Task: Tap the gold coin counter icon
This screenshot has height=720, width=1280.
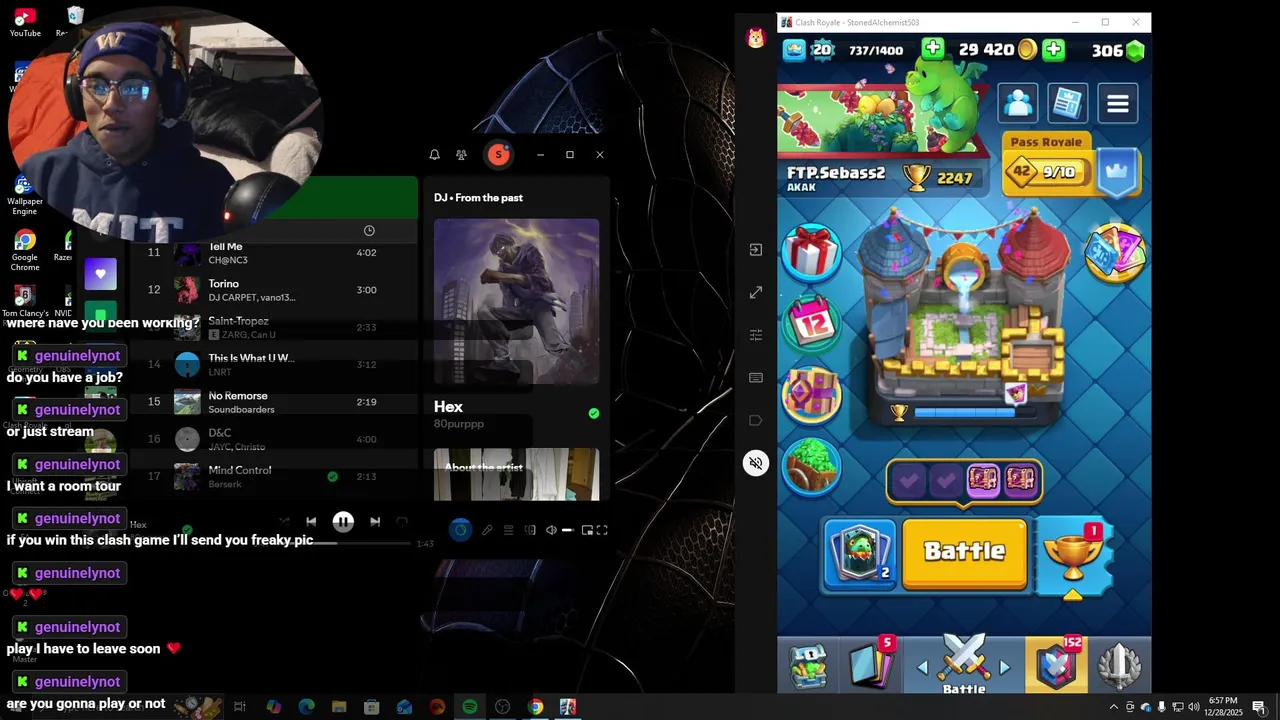Action: pos(1027,50)
